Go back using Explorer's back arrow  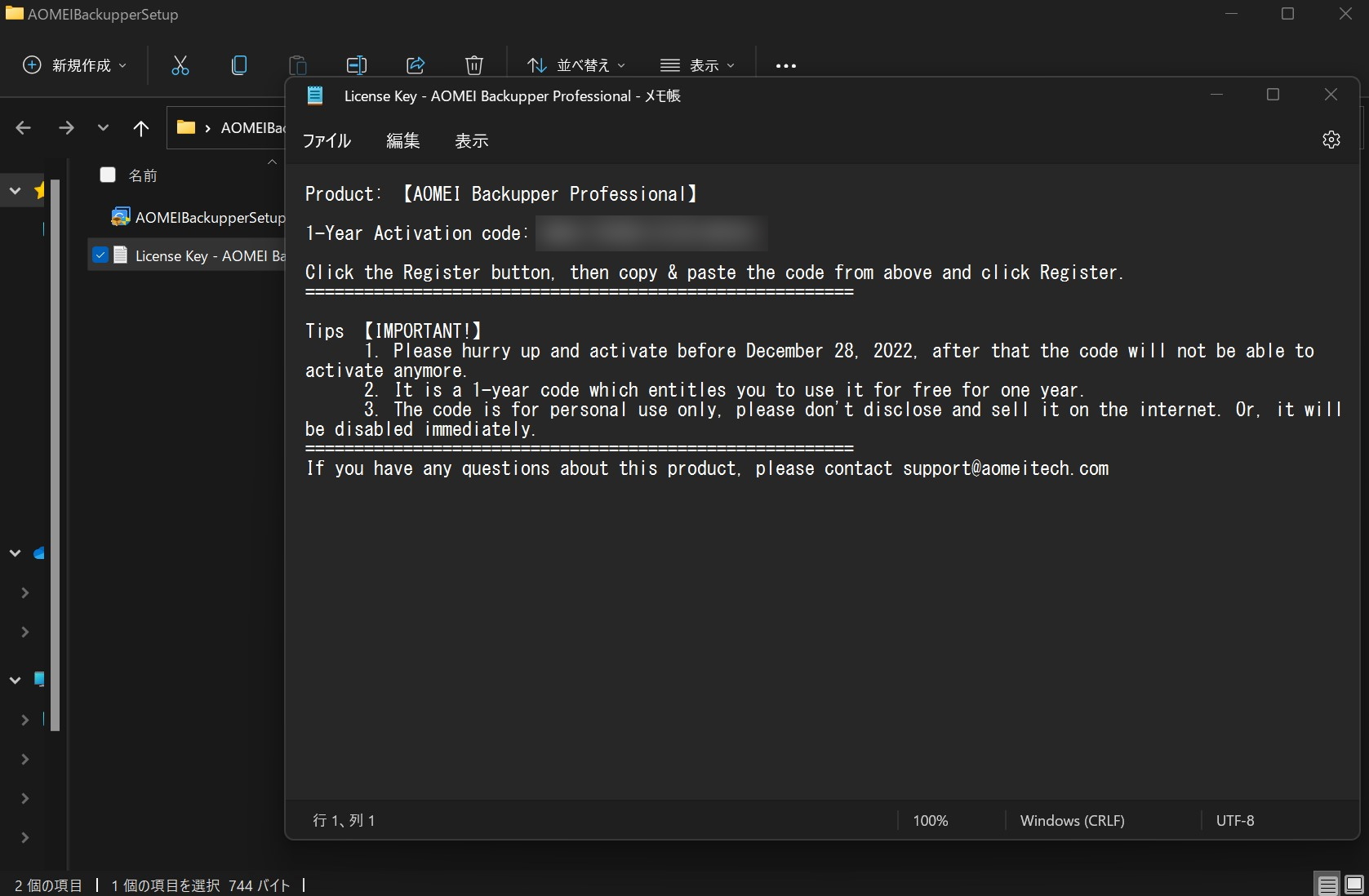coord(24,128)
